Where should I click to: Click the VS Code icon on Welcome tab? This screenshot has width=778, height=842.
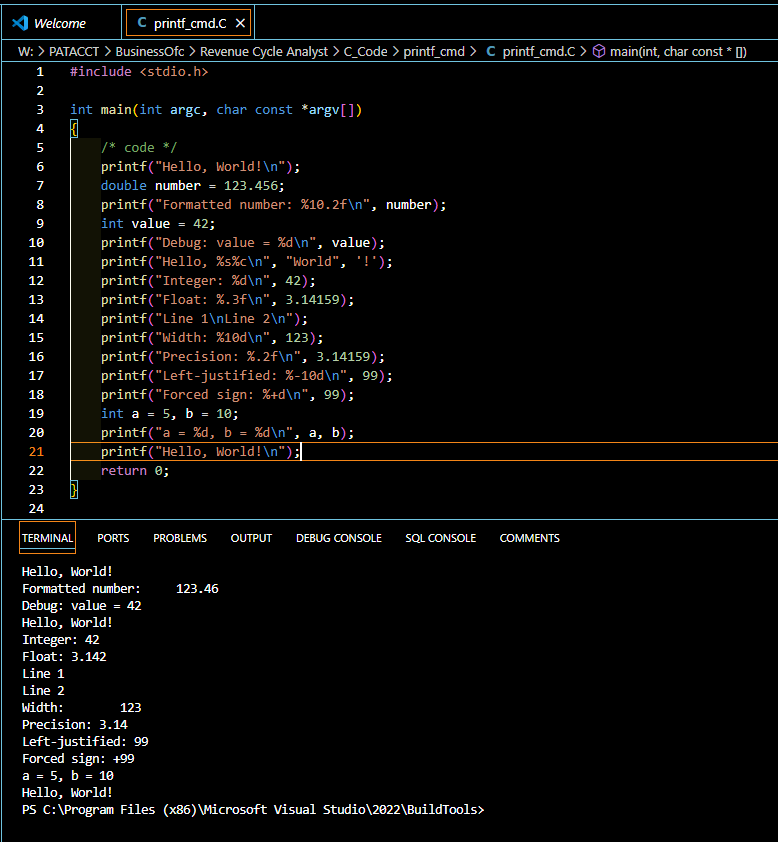coord(20,23)
